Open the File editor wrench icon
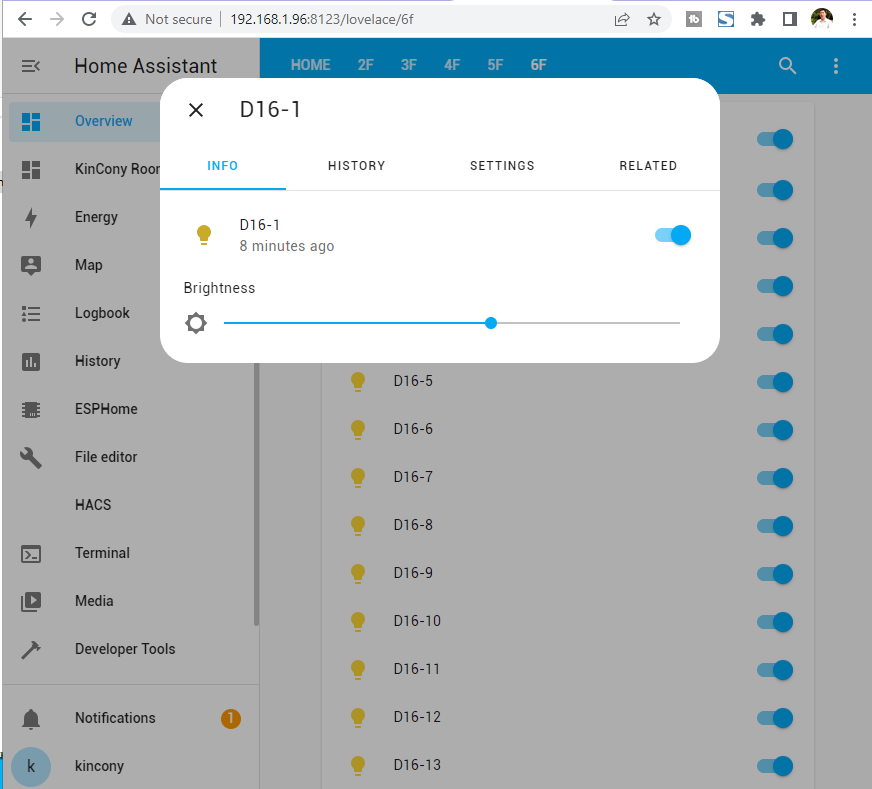Viewport: 872px width, 789px height. coord(31,457)
